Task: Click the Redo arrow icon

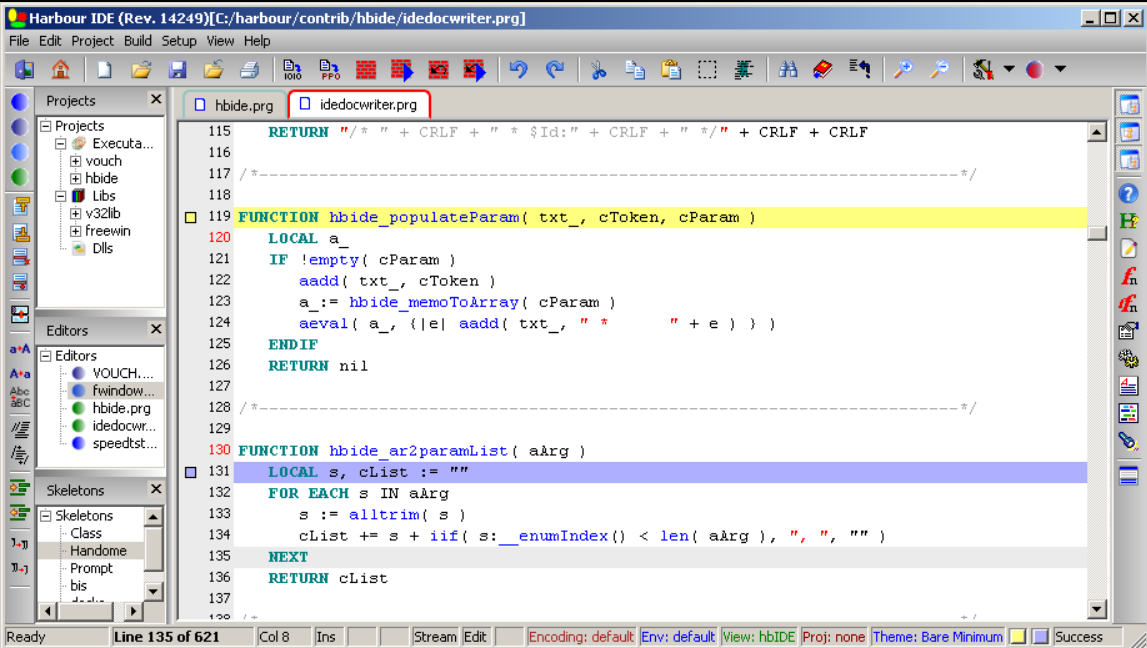Action: coord(555,70)
